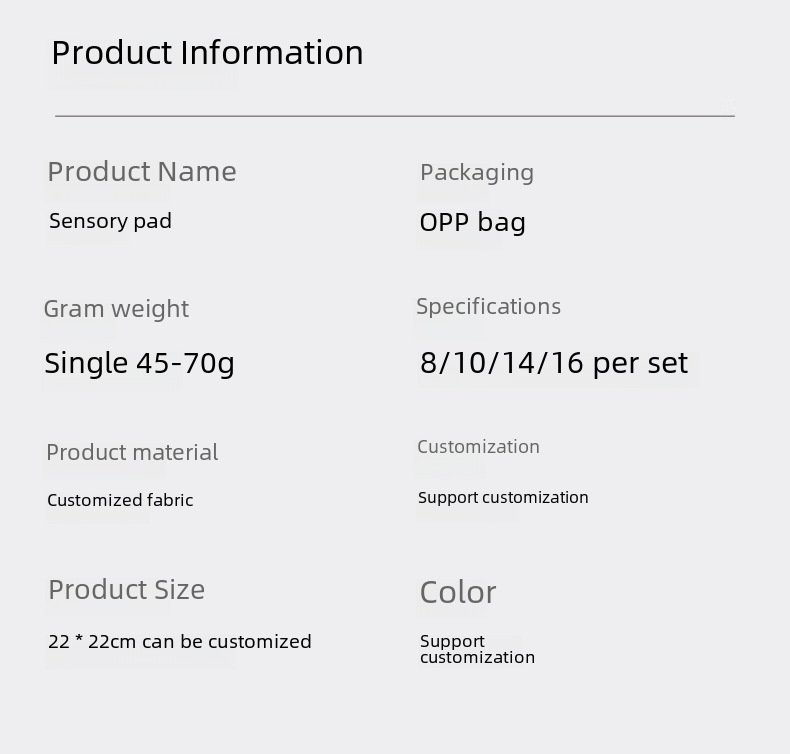Image resolution: width=790 pixels, height=754 pixels.
Task: Click the 45-70g weight value
Action: tap(185, 363)
